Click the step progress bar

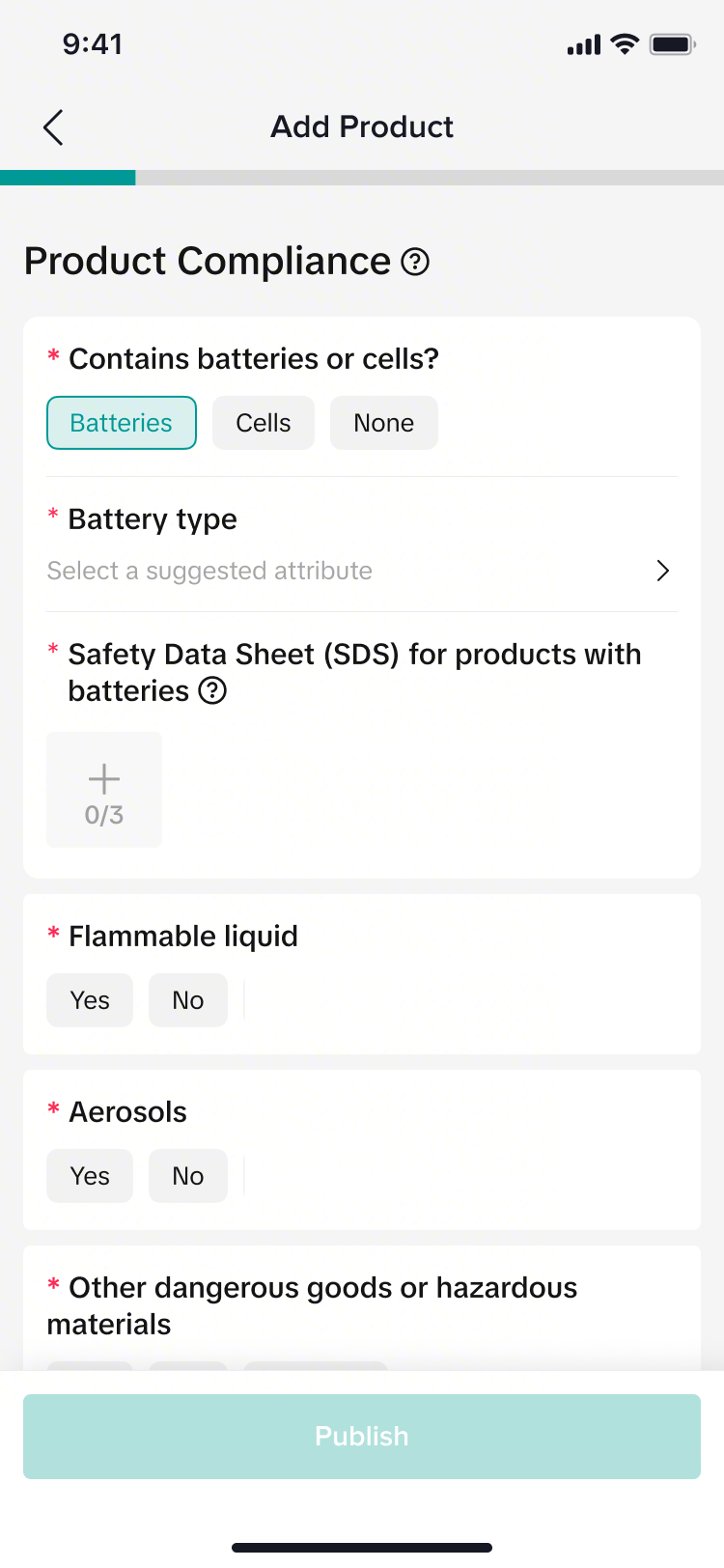tap(362, 178)
